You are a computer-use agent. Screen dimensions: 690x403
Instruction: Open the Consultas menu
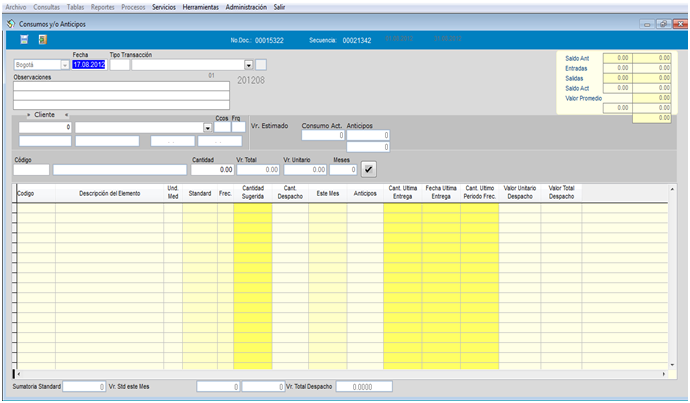tap(46, 7)
